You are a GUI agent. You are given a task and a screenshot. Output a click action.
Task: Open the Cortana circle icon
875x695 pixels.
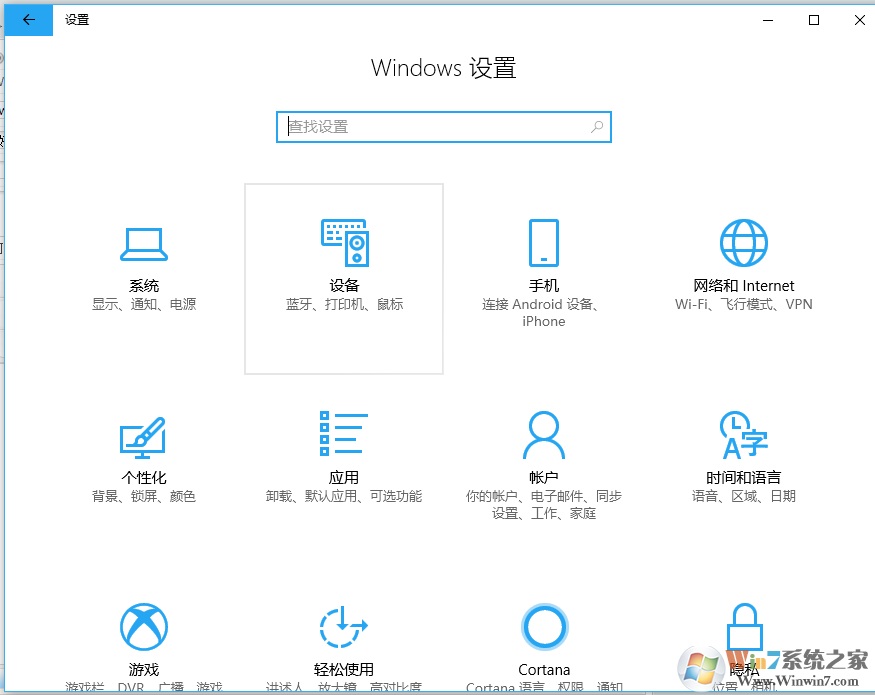[x=544, y=626]
